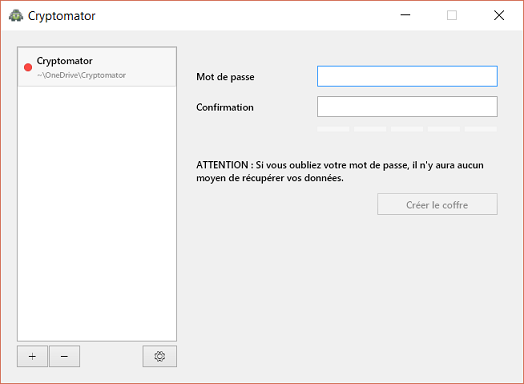The height and width of the screenshot is (384, 524).
Task: Click the ATTENTION warning text
Action: click(x=340, y=171)
